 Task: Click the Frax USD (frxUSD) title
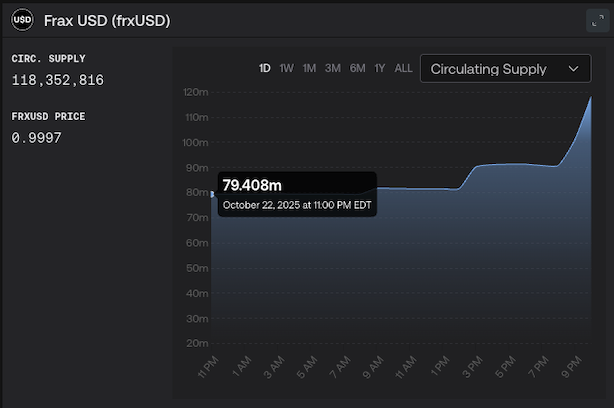point(107,21)
